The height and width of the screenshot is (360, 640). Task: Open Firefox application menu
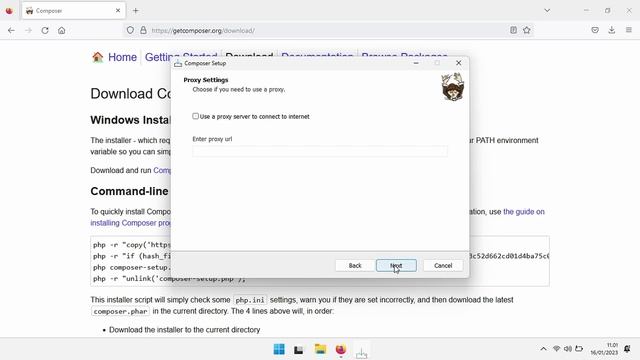coord(629,30)
